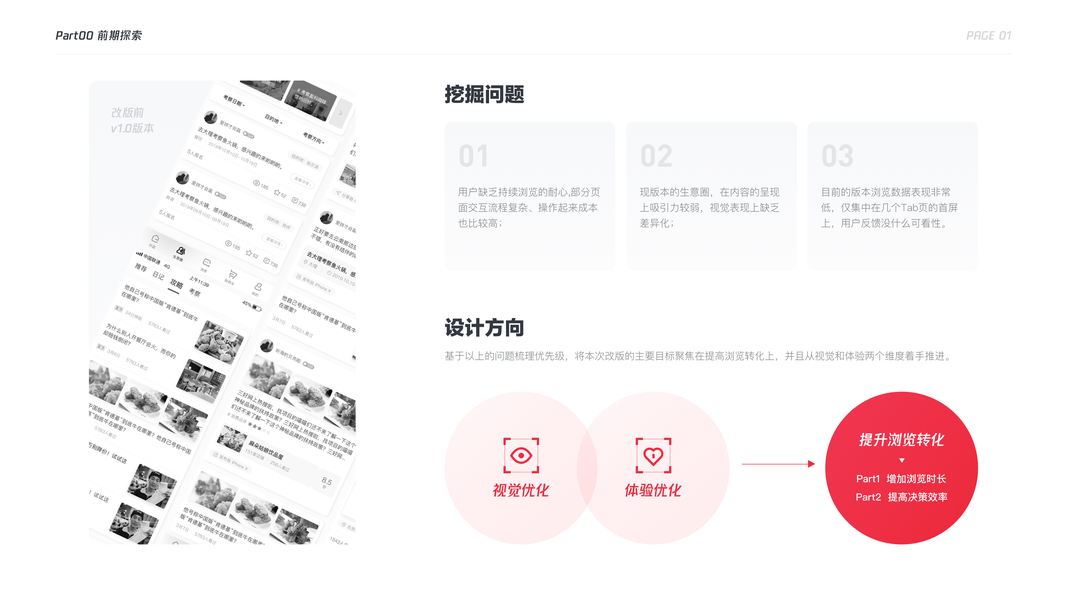Select the underlined 攻略 tab in mockup
The image size is (1067, 600).
coord(177,284)
